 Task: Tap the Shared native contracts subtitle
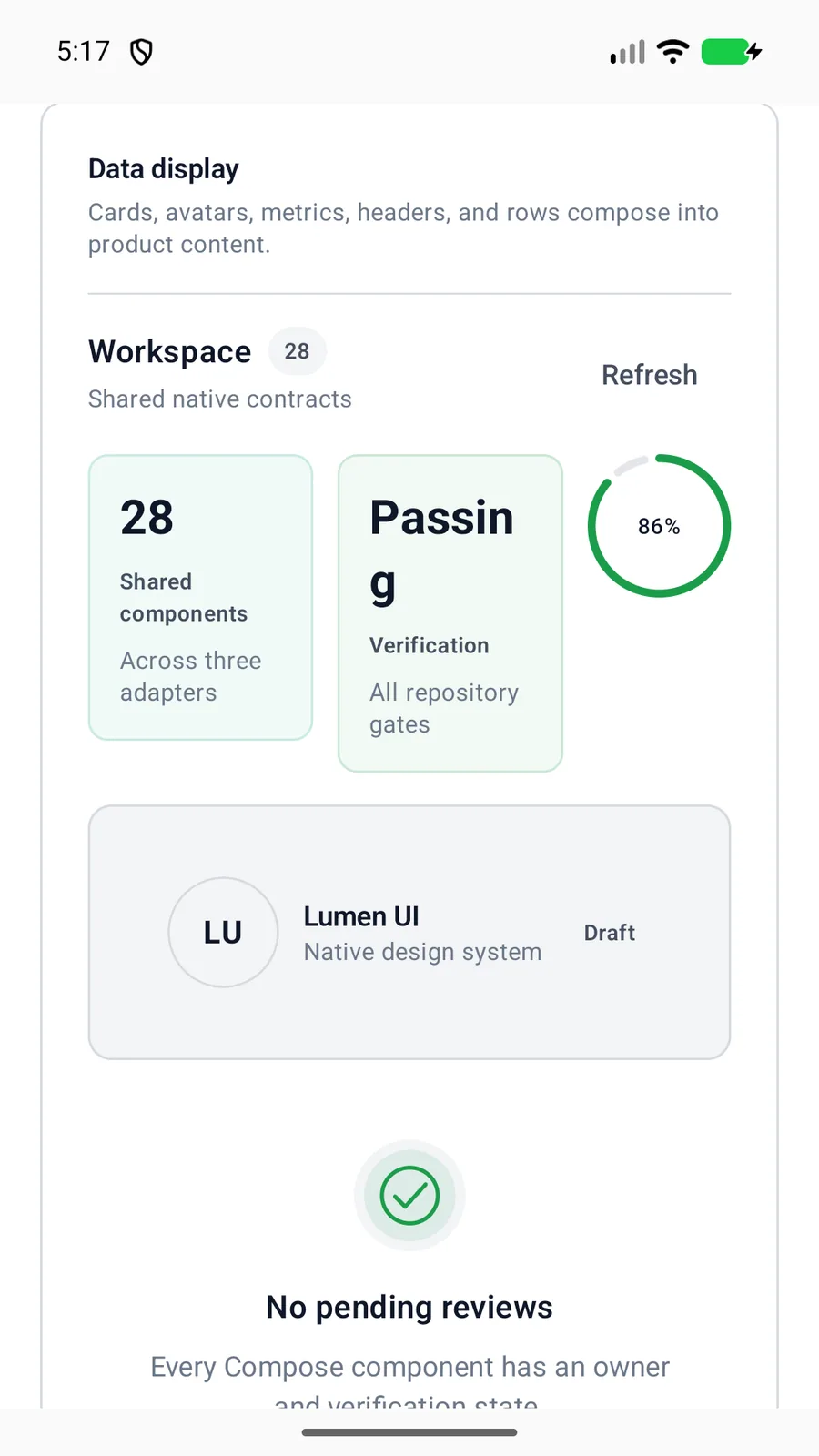219,399
